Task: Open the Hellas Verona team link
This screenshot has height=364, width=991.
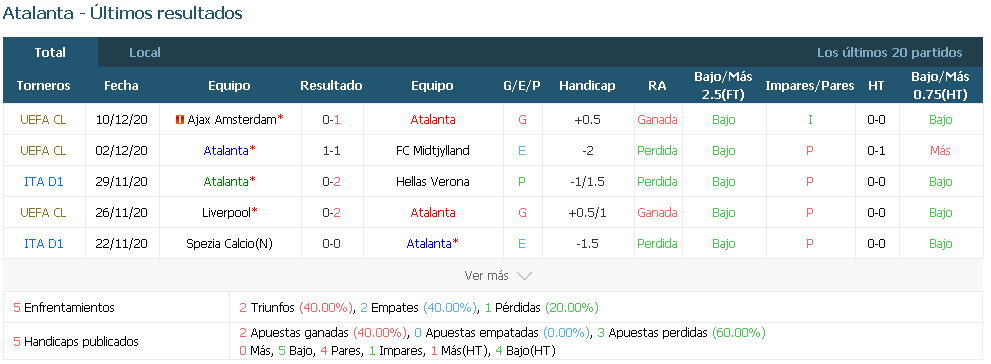Action: pyautogui.click(x=432, y=181)
